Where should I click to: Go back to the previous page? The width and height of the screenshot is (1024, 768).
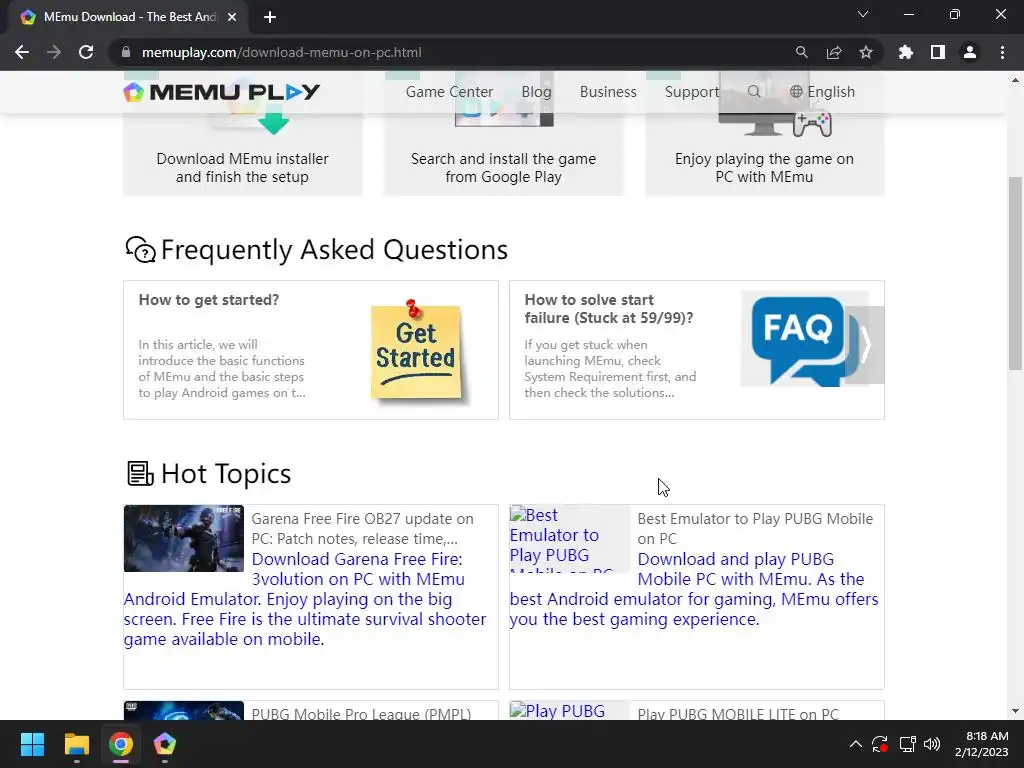22,52
